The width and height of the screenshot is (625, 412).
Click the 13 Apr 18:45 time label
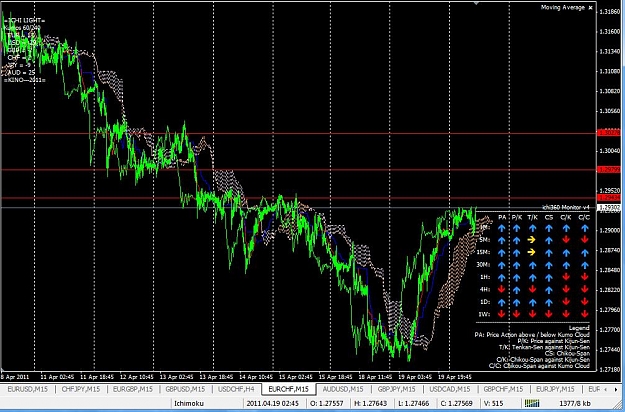[x=216, y=377]
